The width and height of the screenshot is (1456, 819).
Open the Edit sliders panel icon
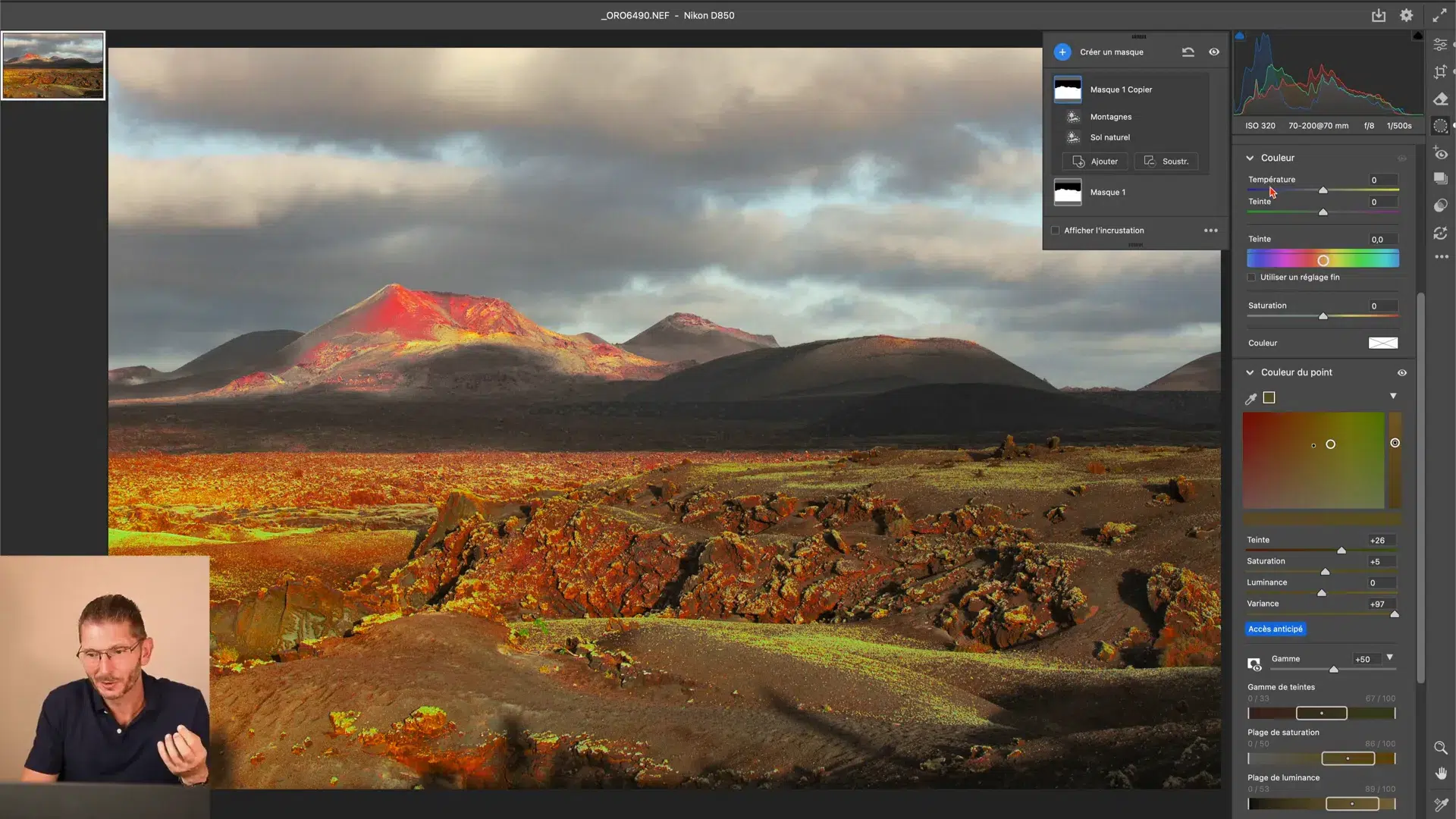click(1440, 45)
